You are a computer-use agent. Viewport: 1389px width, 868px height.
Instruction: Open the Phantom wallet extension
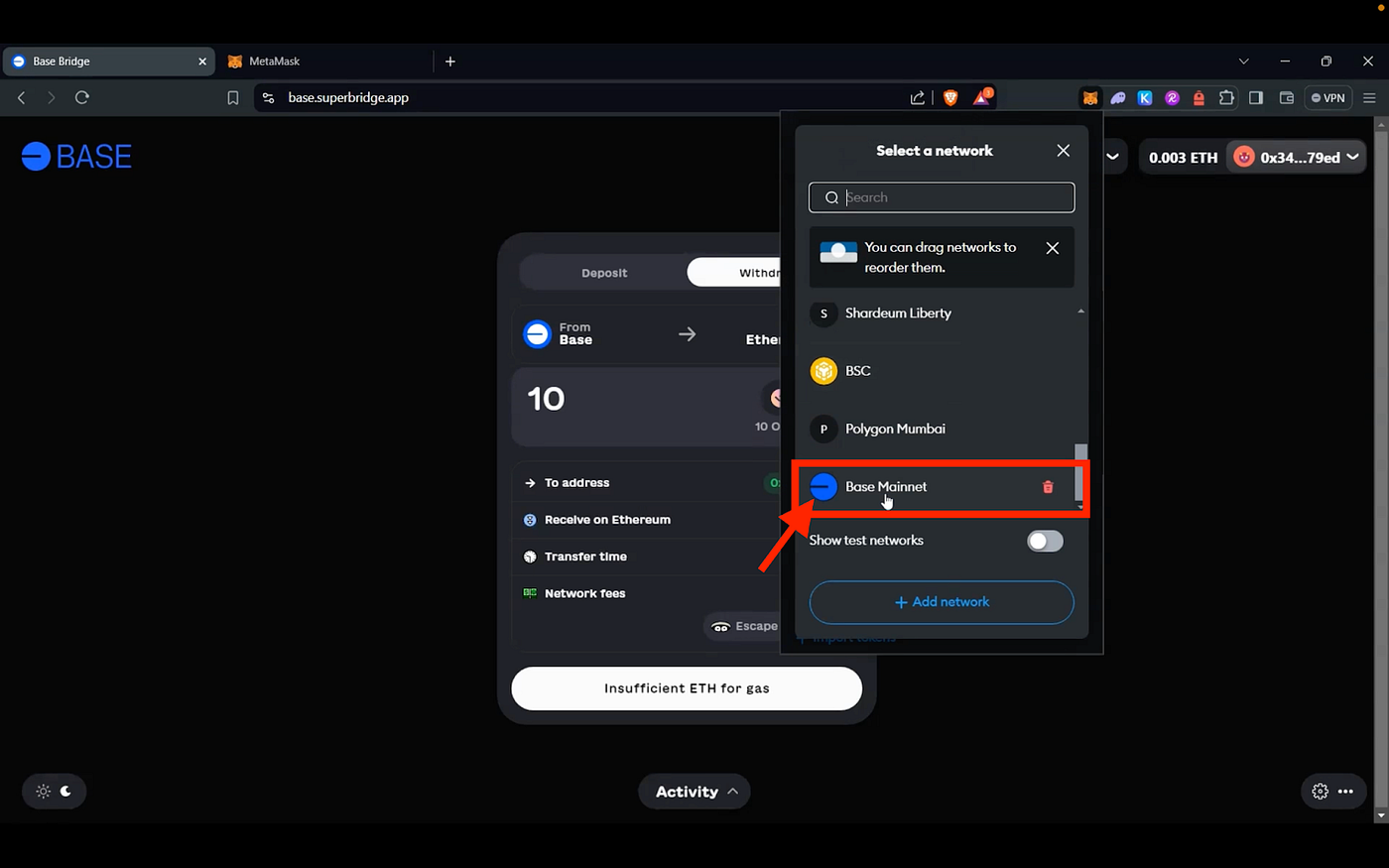[1118, 97]
